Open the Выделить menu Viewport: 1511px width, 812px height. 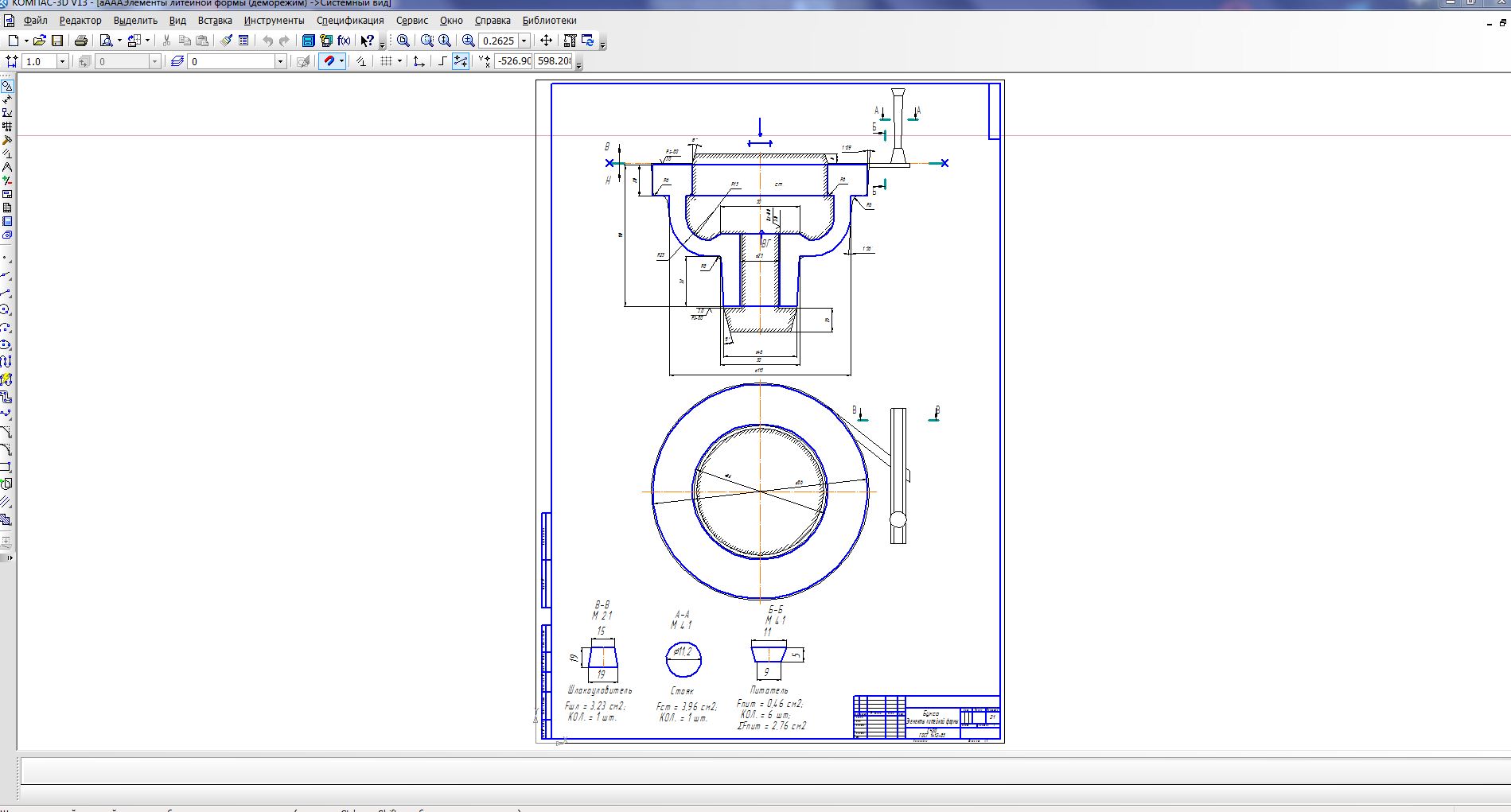coord(135,21)
